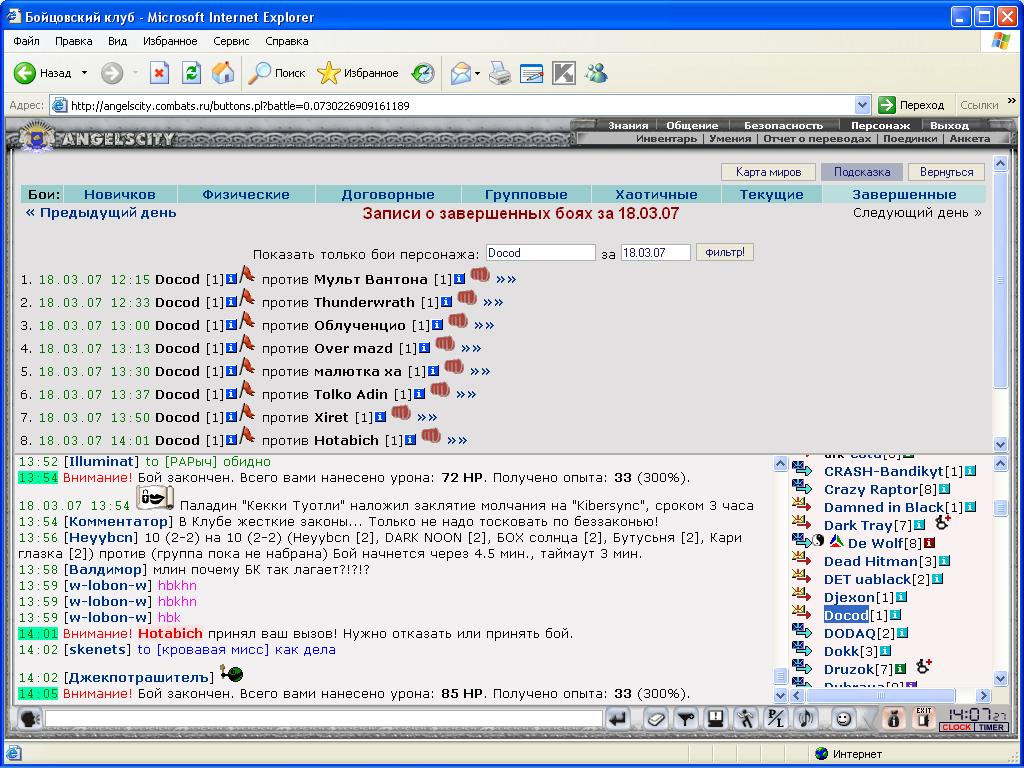Click the Messenger people icon in IE toolbar
This screenshot has height=768, width=1024.
tap(596, 73)
